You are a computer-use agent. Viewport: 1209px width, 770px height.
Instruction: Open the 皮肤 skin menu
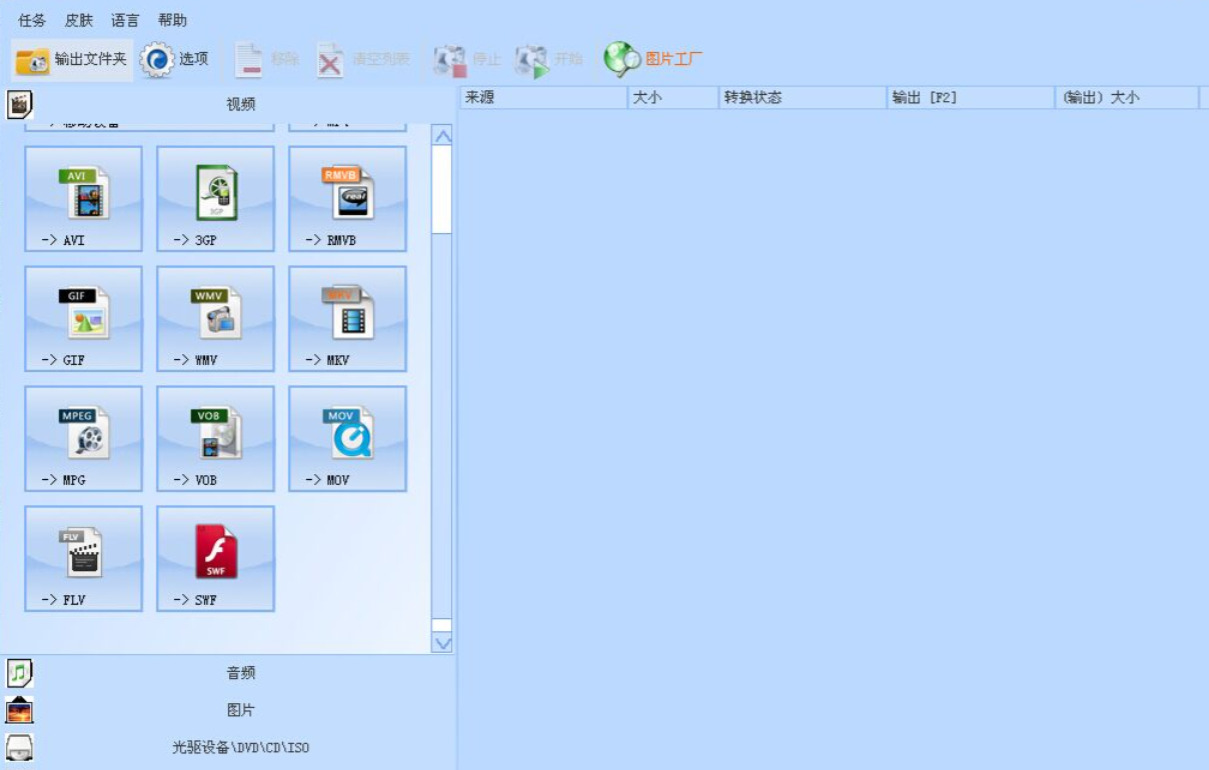pos(79,20)
